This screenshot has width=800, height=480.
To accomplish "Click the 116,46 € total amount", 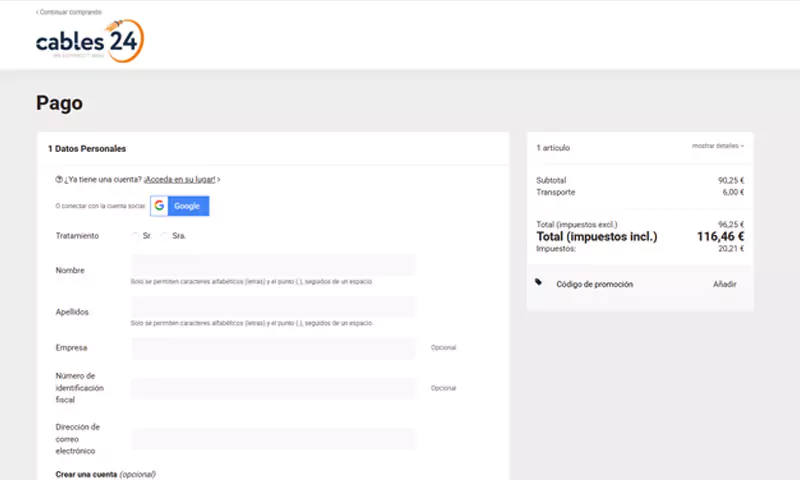I will coord(720,237).
